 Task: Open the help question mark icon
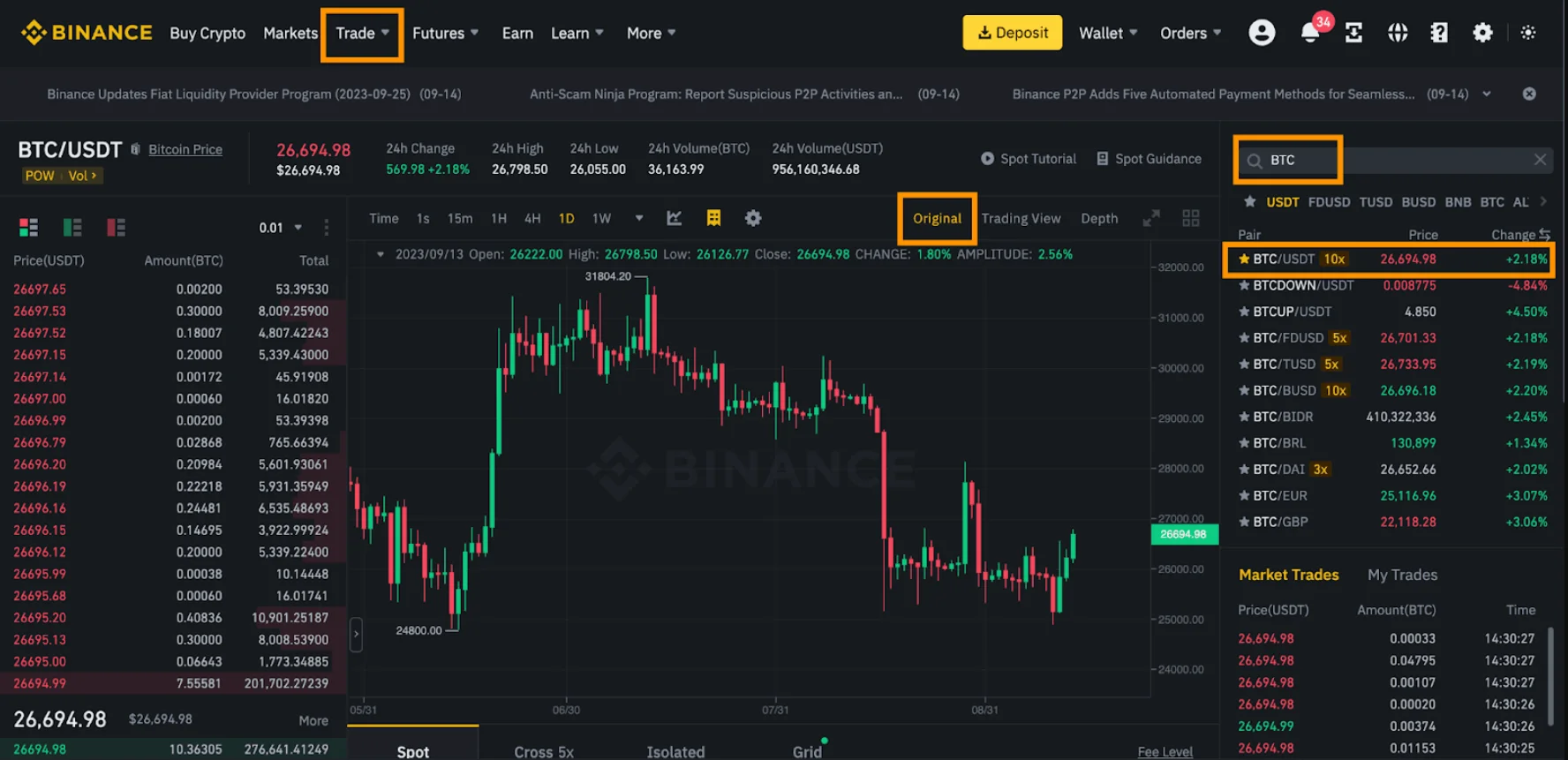pyautogui.click(x=1439, y=33)
